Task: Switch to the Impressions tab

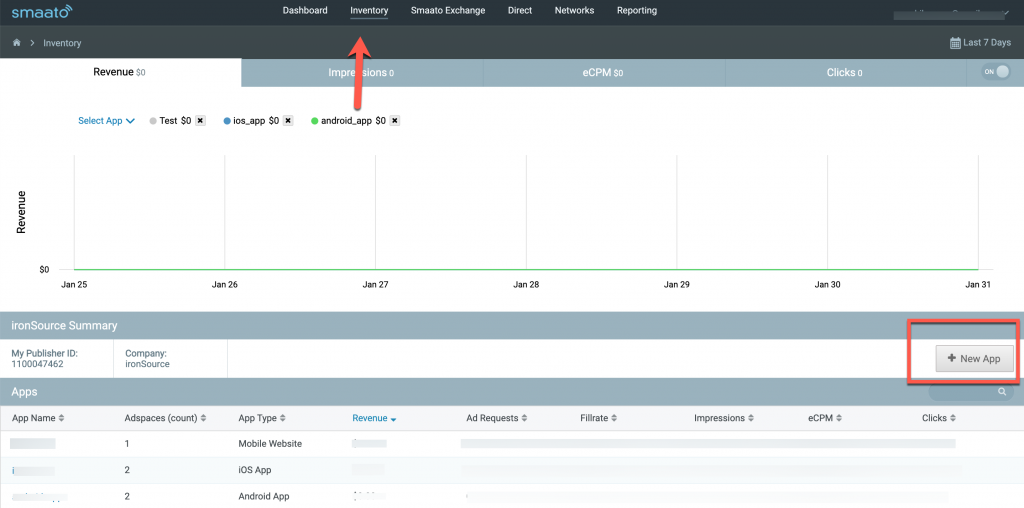Action: click(361, 72)
